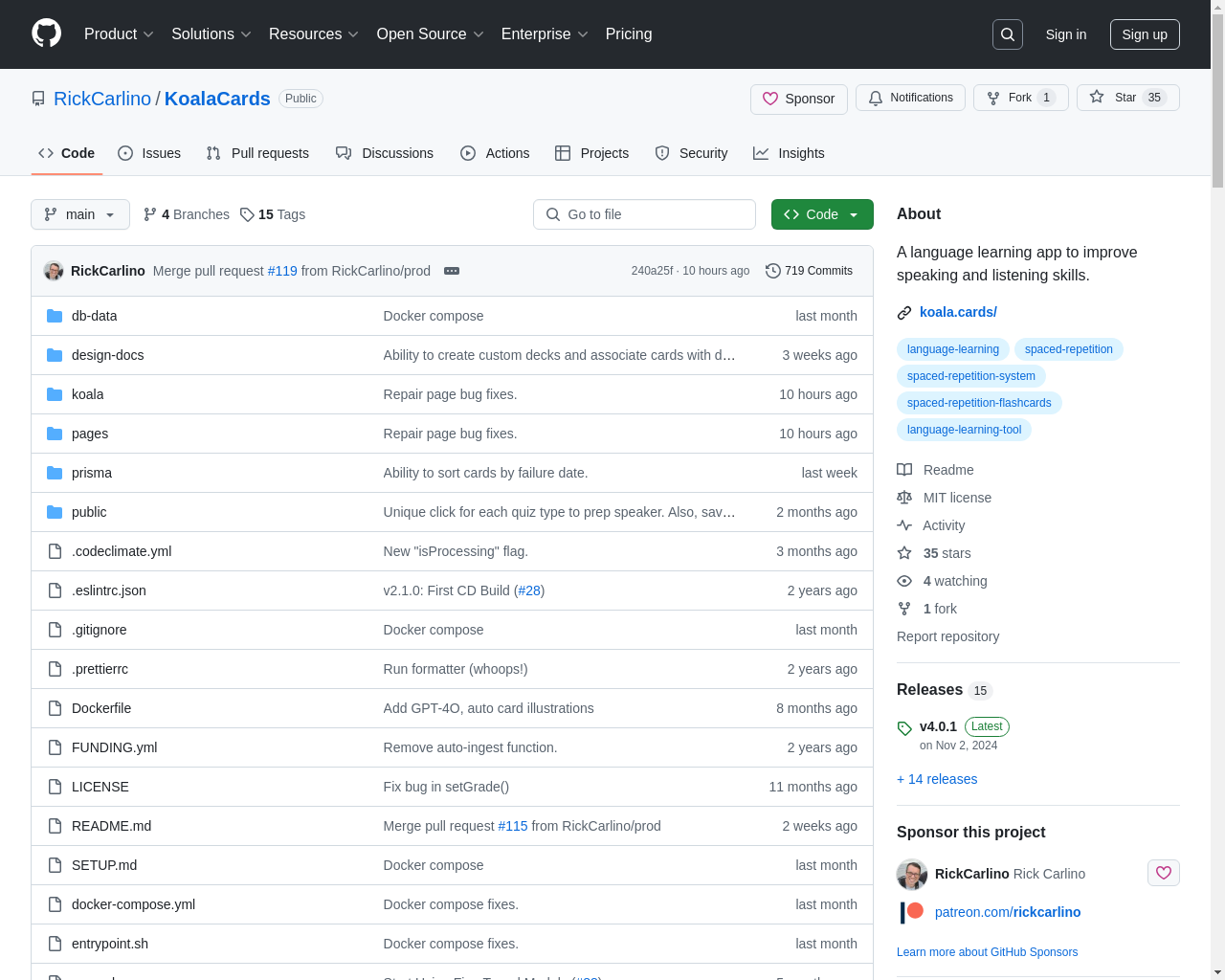Click the pulse icon next to Activity
Viewport: 1225px width, 980px height.
coord(904,525)
